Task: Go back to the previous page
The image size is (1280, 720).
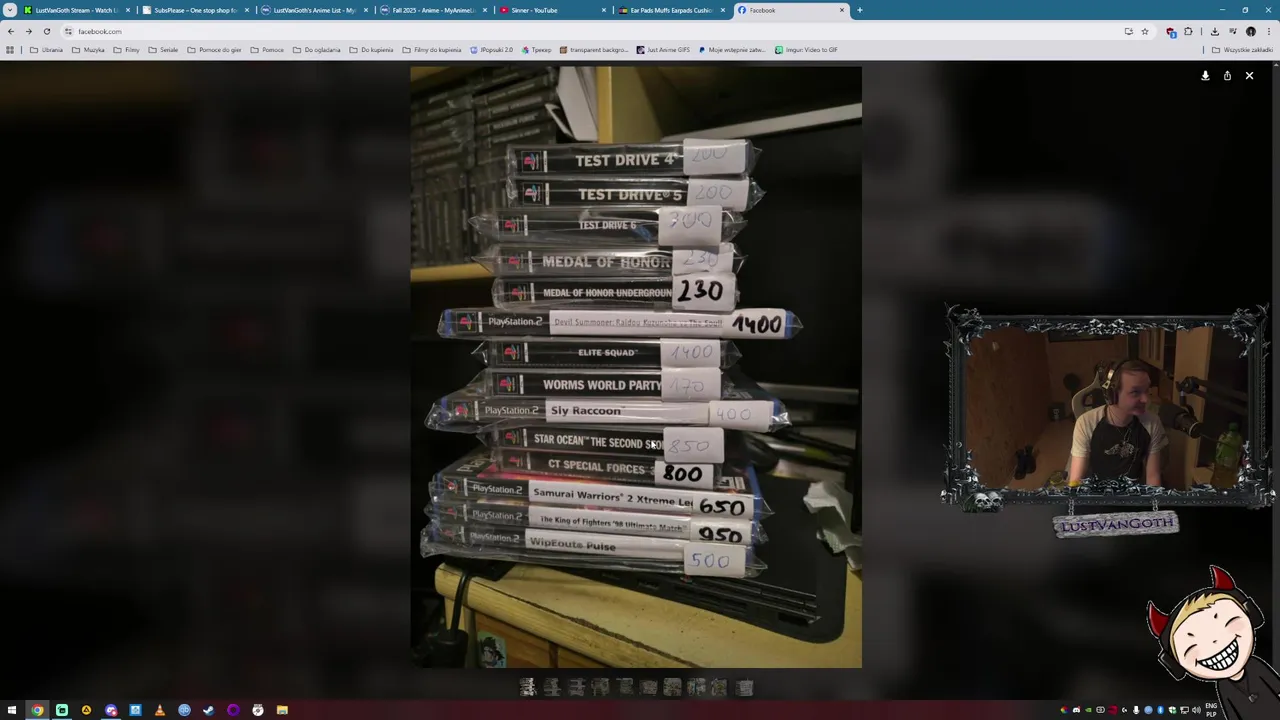Action: [x=11, y=31]
